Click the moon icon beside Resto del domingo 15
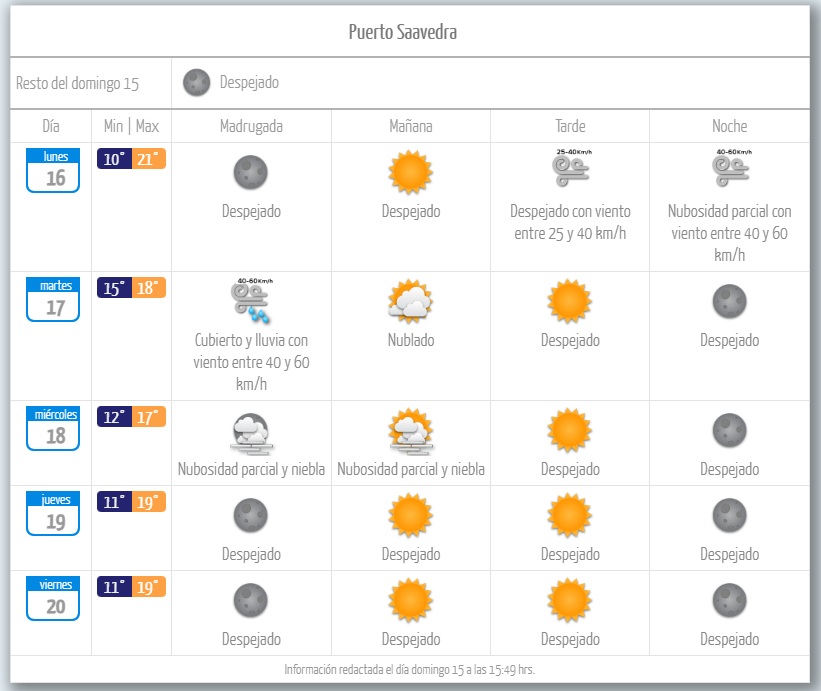The width and height of the screenshot is (821, 691). pos(197,82)
